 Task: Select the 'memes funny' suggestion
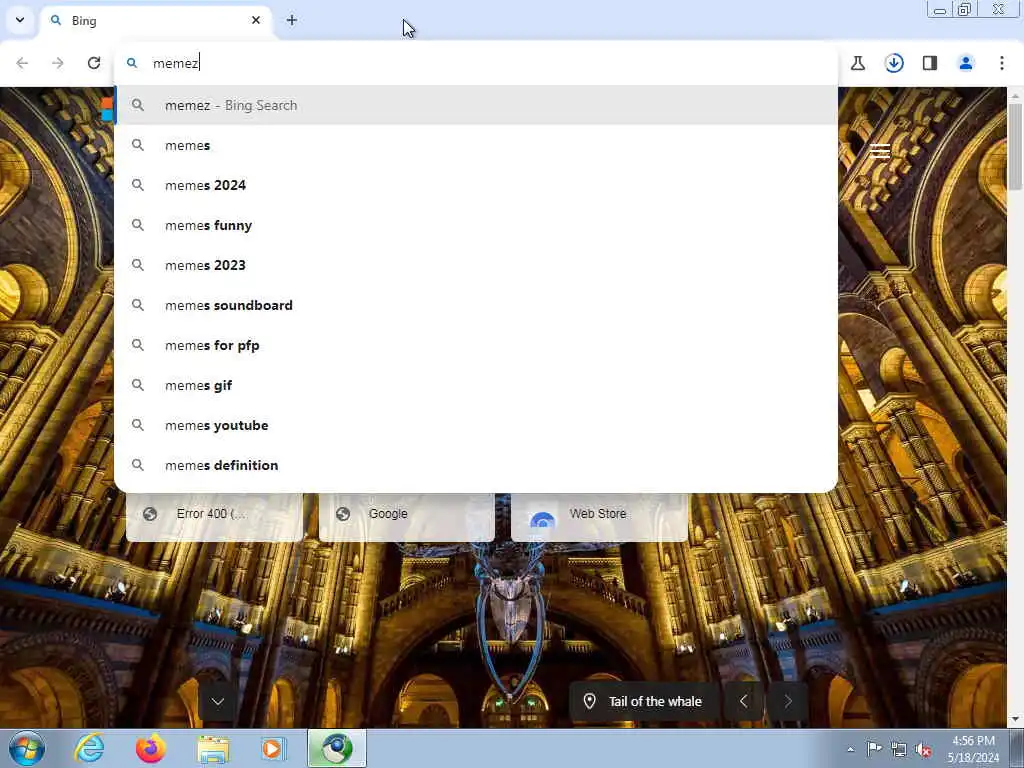coord(476,225)
